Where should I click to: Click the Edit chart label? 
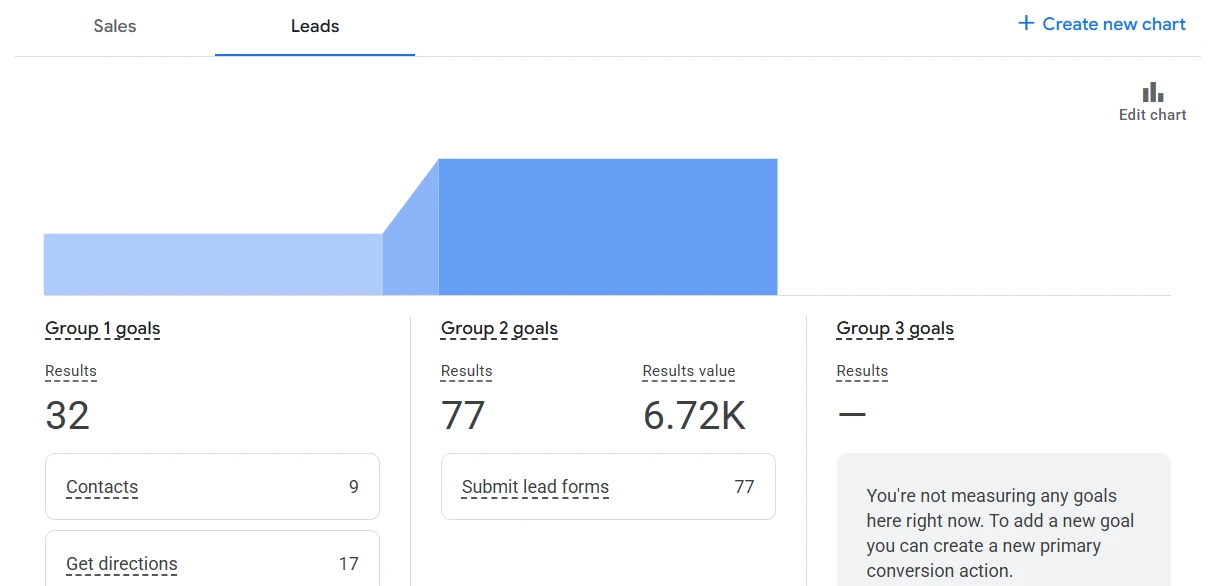[x=1153, y=115]
